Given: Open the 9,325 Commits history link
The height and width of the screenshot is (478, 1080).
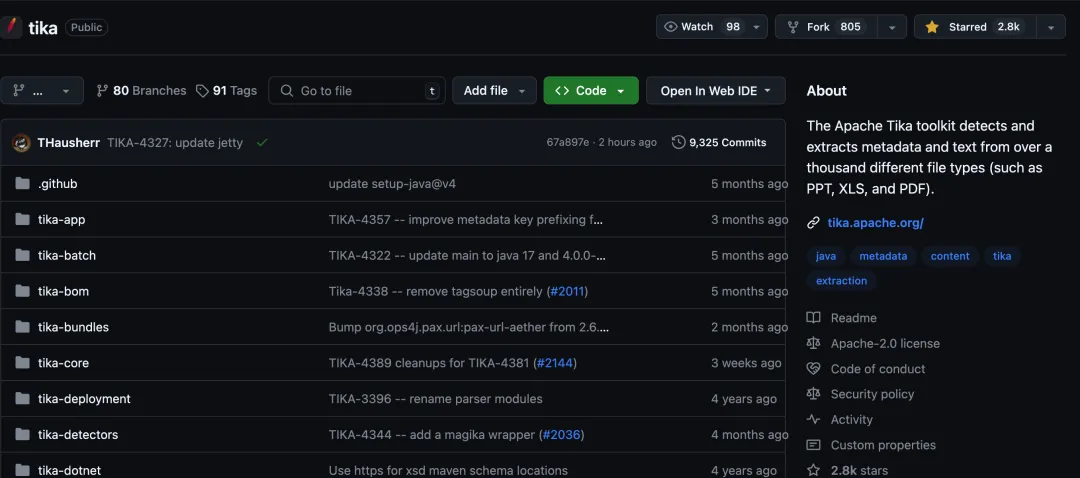Looking at the screenshot, I should [719, 143].
